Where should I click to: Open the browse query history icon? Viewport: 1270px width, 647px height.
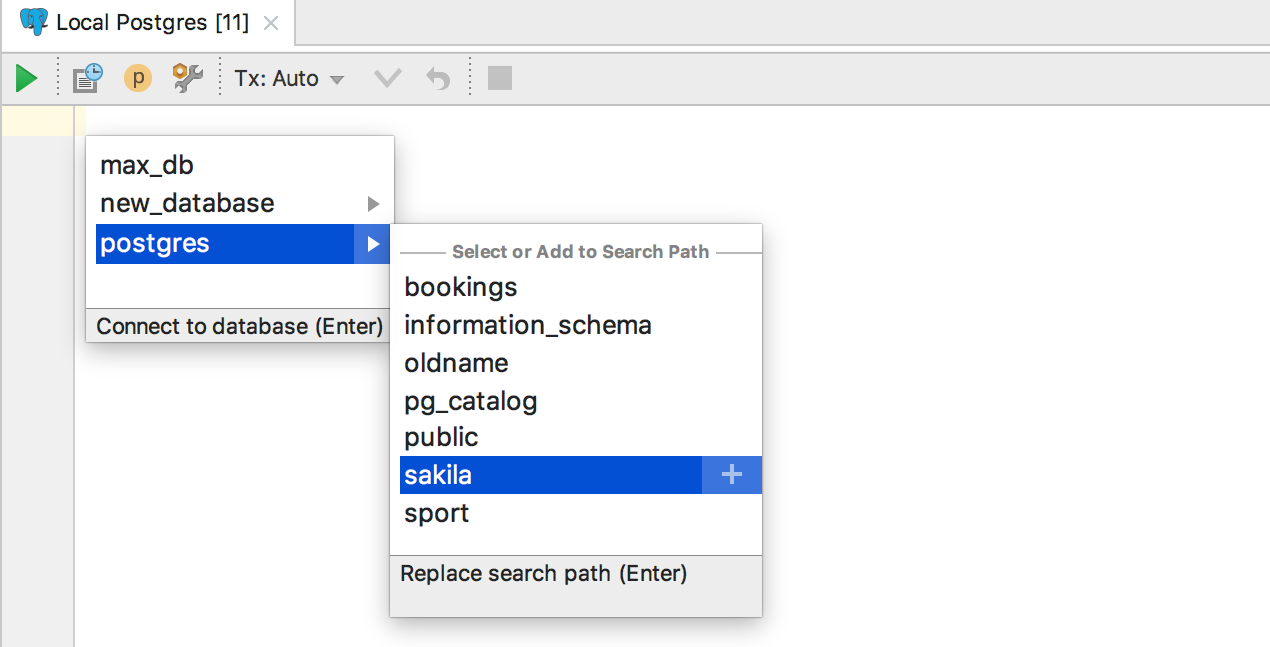point(88,78)
